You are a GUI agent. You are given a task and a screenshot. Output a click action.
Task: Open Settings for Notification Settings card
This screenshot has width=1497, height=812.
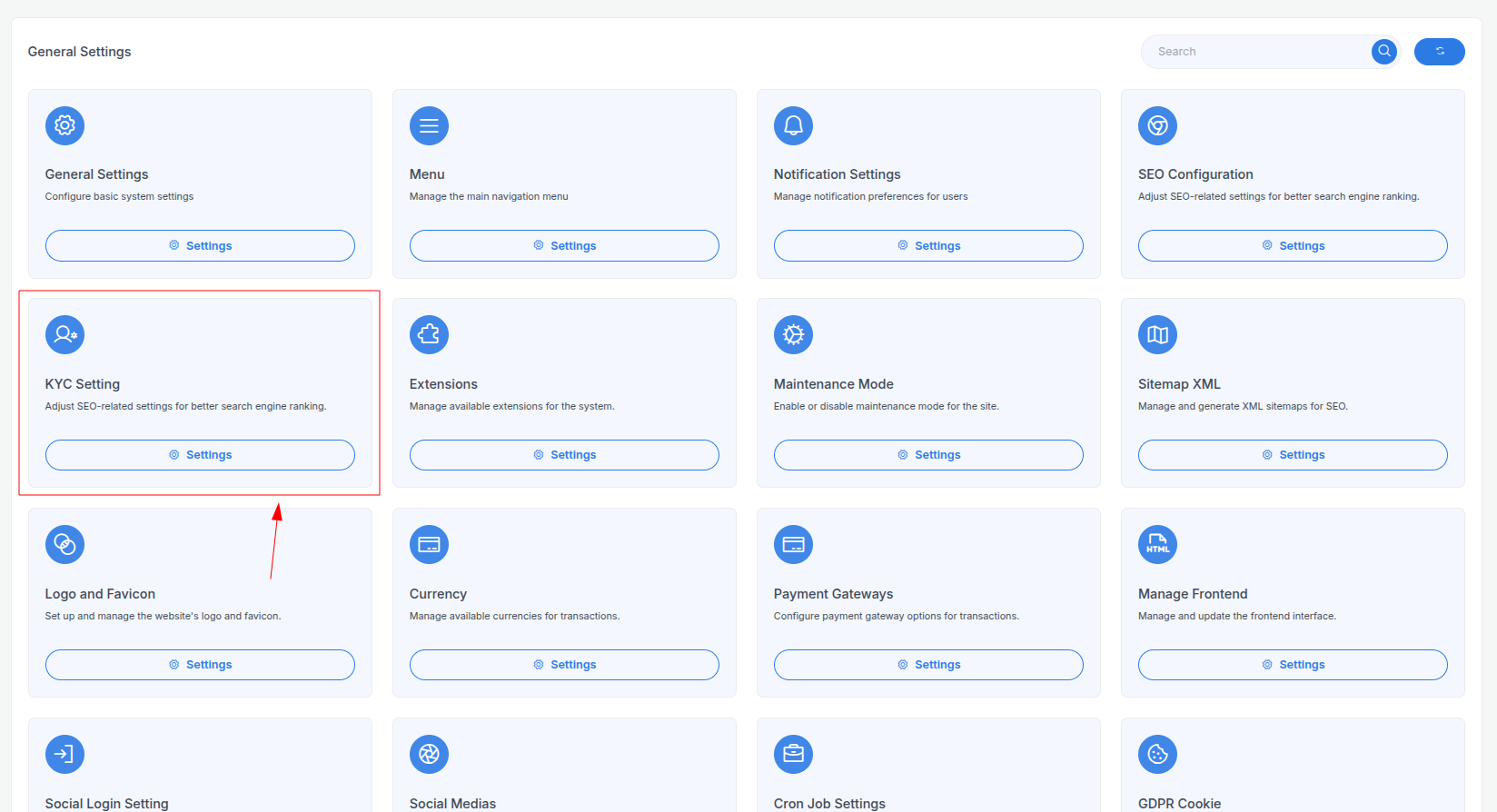pos(928,245)
